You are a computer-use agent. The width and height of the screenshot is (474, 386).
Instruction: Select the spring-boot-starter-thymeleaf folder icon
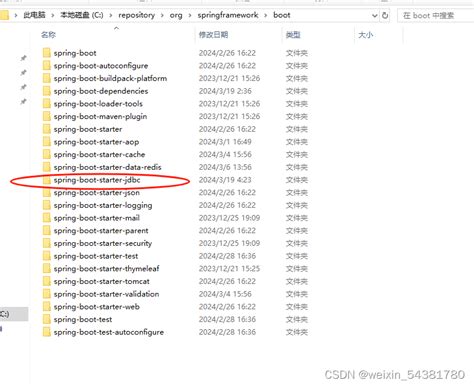(x=47, y=268)
